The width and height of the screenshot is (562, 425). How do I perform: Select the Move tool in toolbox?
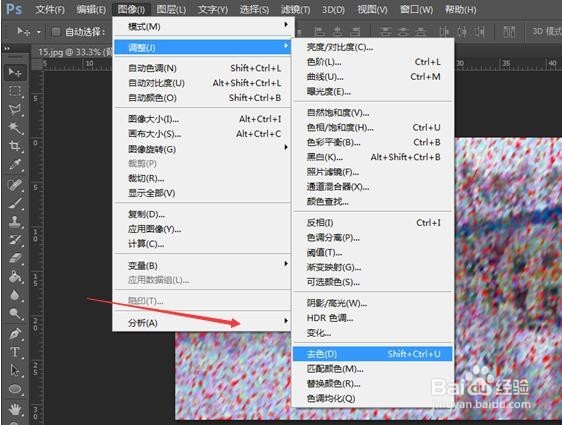15,73
